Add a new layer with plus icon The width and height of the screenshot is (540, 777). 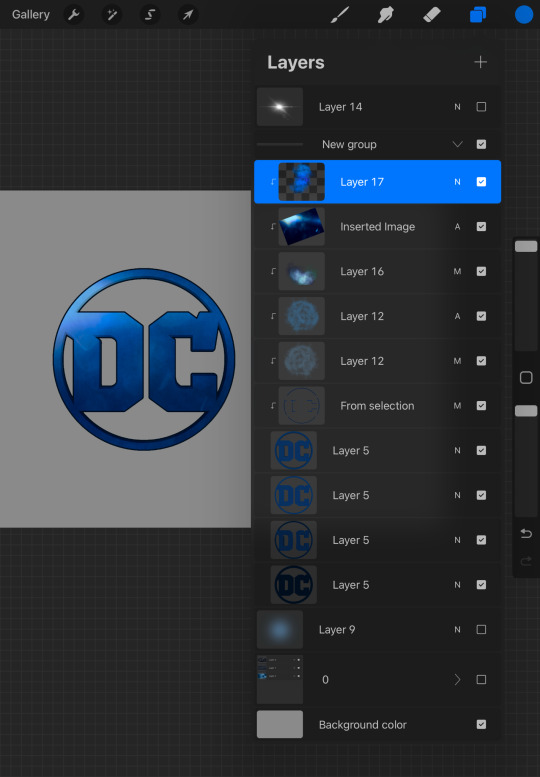coord(481,62)
